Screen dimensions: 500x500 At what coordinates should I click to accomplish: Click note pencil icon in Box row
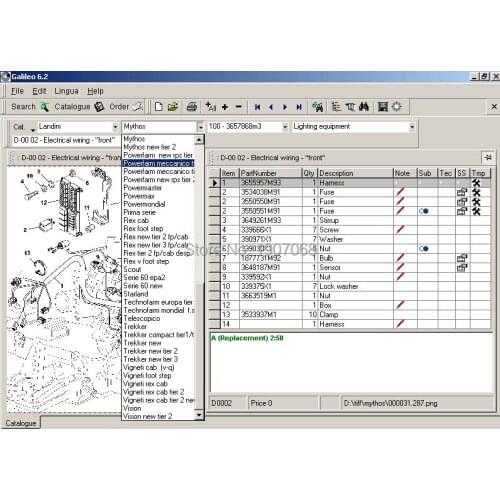401,305
